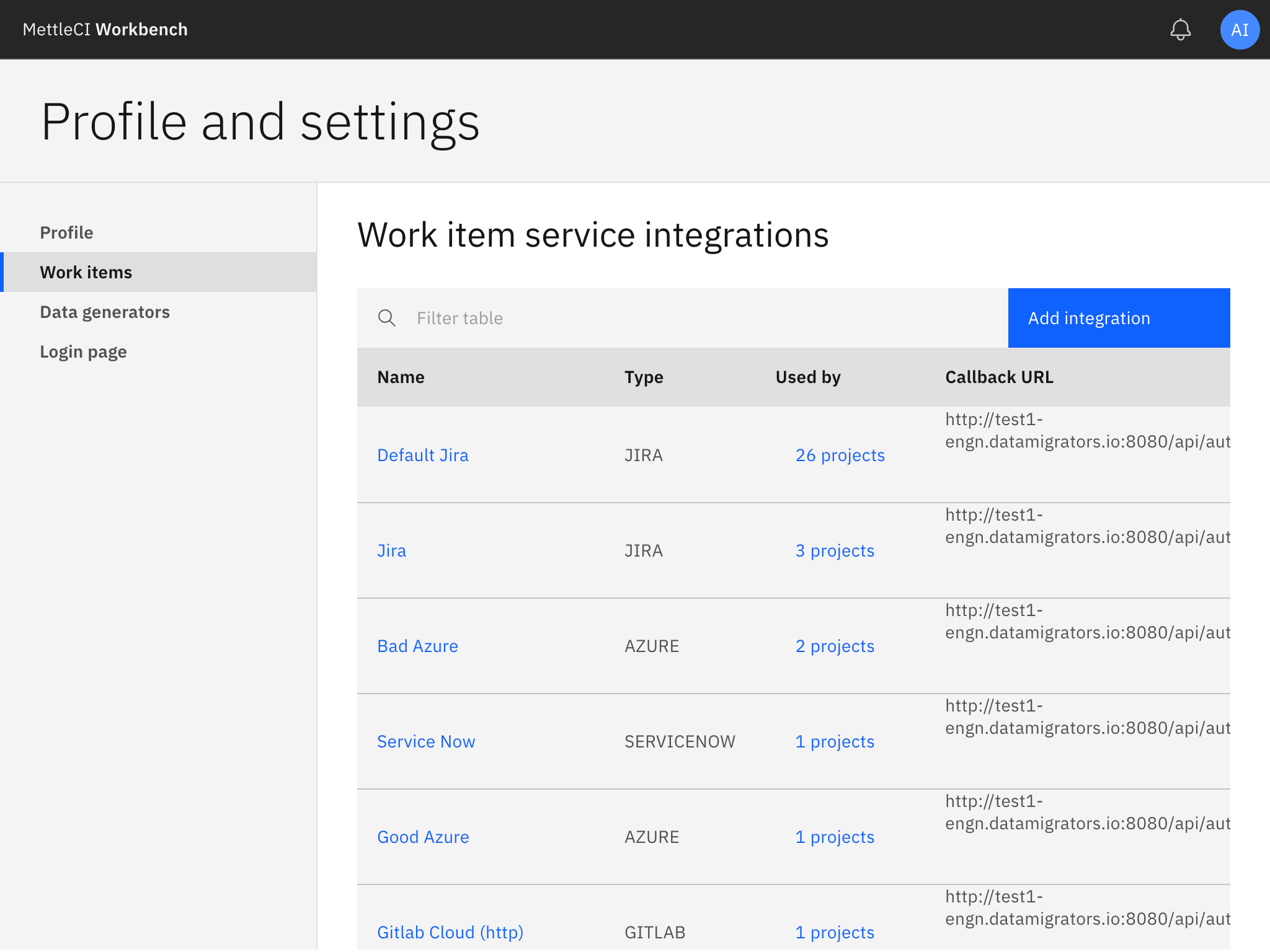Click the Name column header
Screen dimensions: 1270x952
click(401, 377)
